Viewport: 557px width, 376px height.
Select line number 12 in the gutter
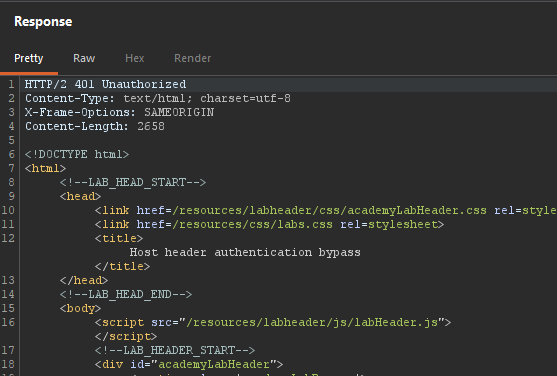point(8,238)
